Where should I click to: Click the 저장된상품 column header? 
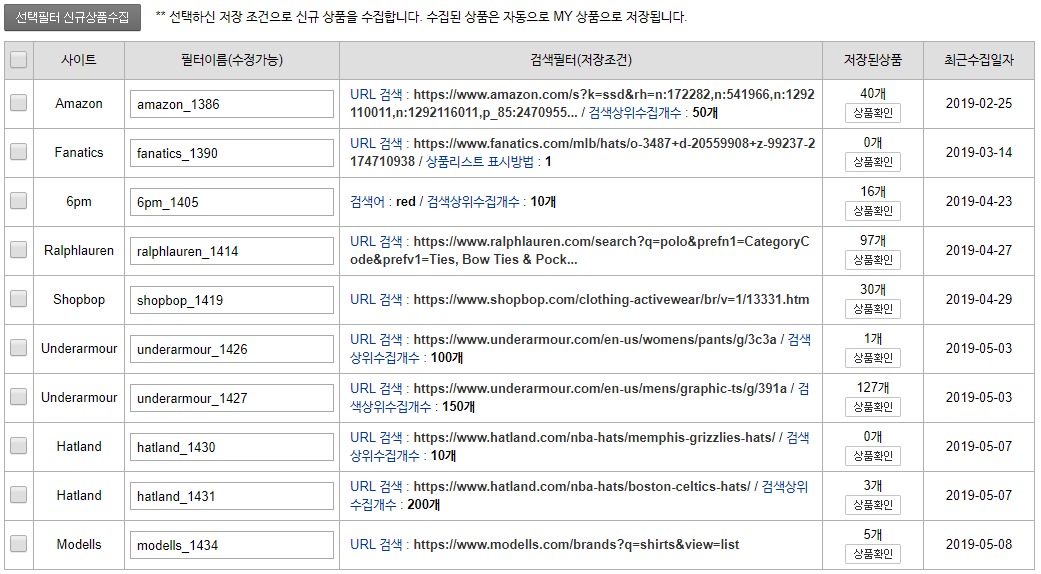click(872, 60)
